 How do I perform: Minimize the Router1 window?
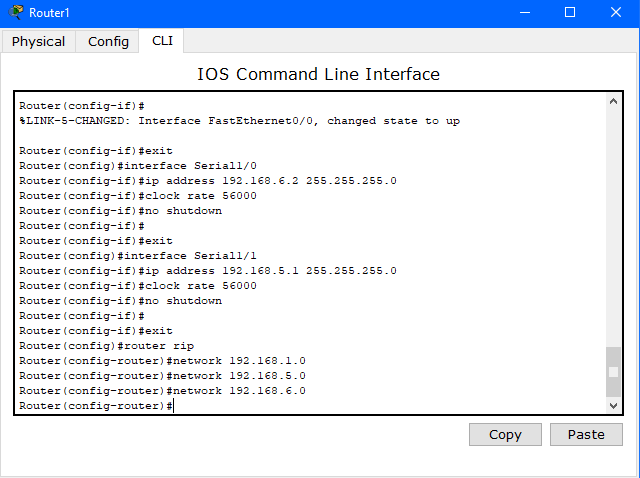point(525,13)
